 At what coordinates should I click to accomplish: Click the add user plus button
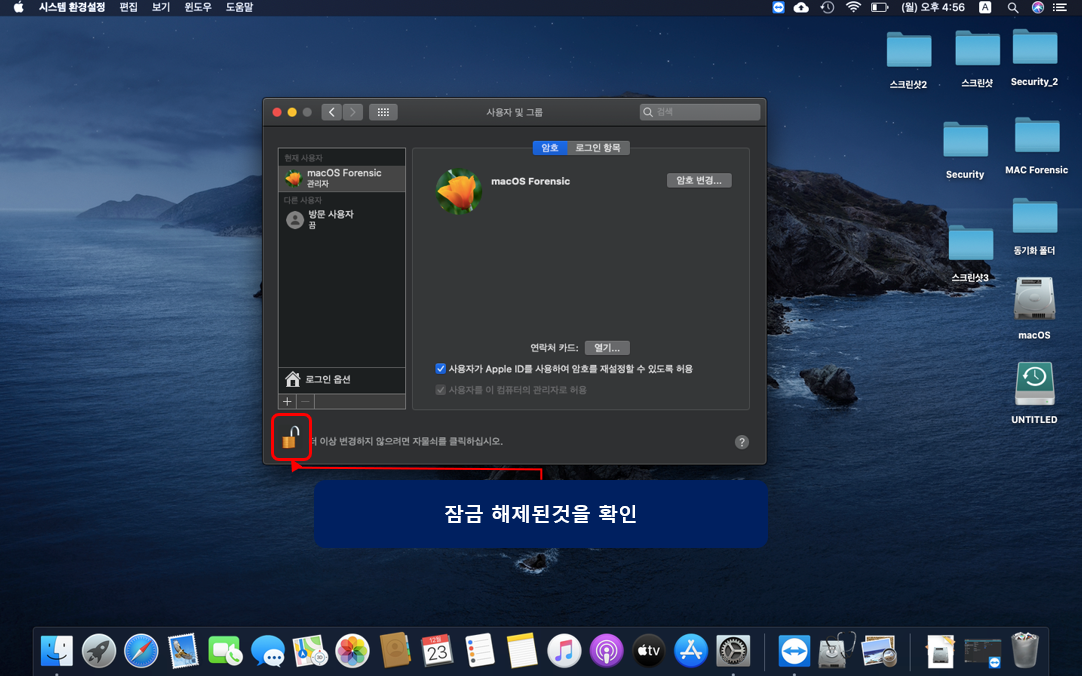point(287,401)
